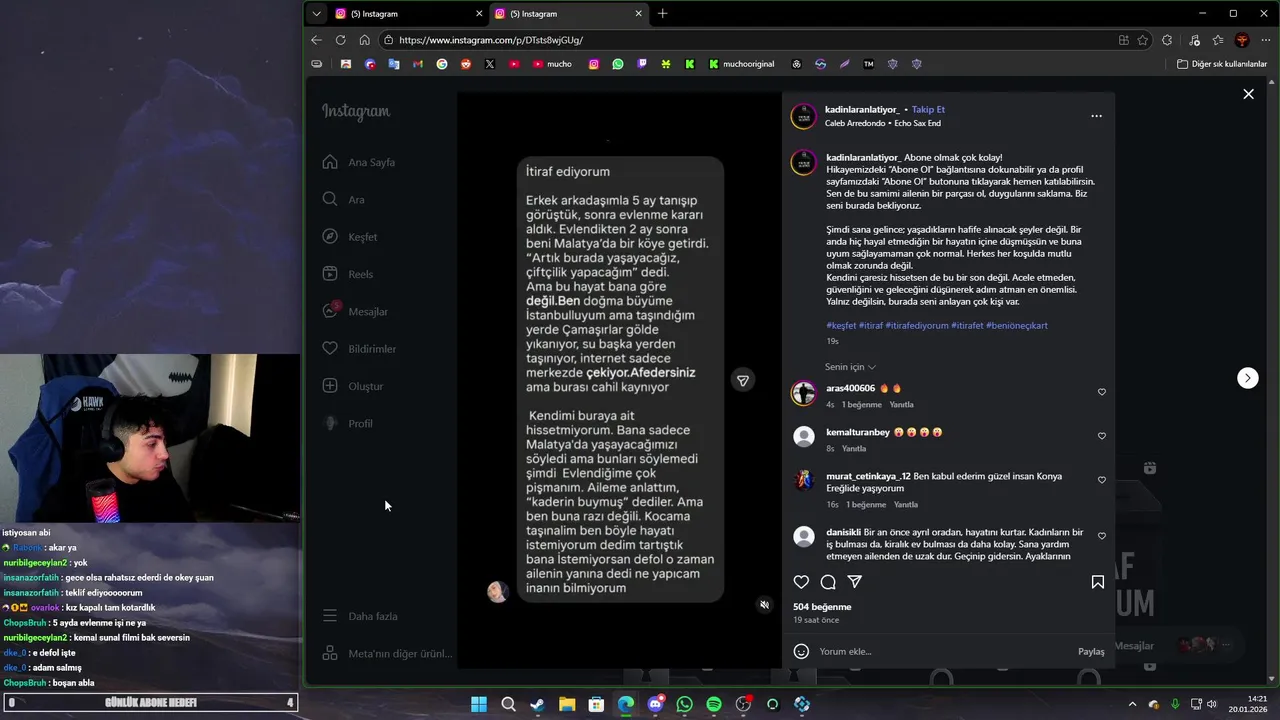Click the Yorum ekle comment field
Screen dimensions: 1280x720
[940, 651]
